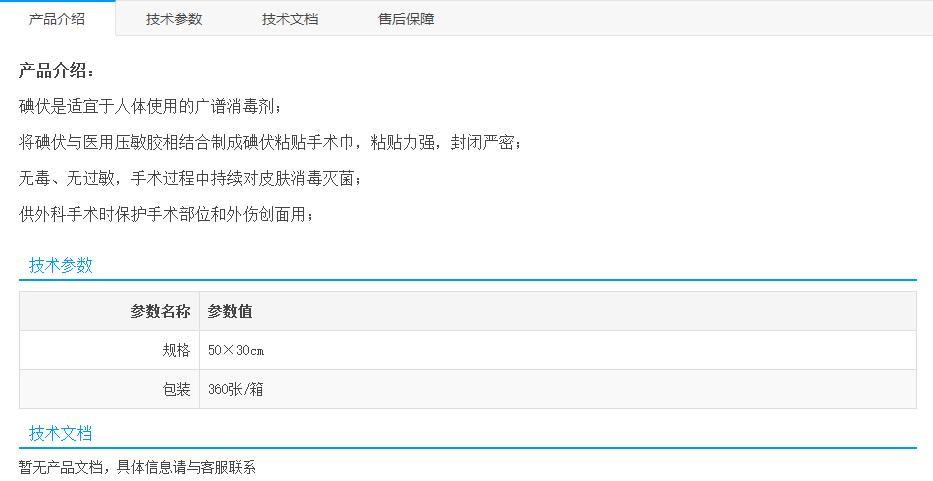Click the line starting with 无毒、无过敏
This screenshot has height=481, width=933.
pyautogui.click(x=190, y=179)
